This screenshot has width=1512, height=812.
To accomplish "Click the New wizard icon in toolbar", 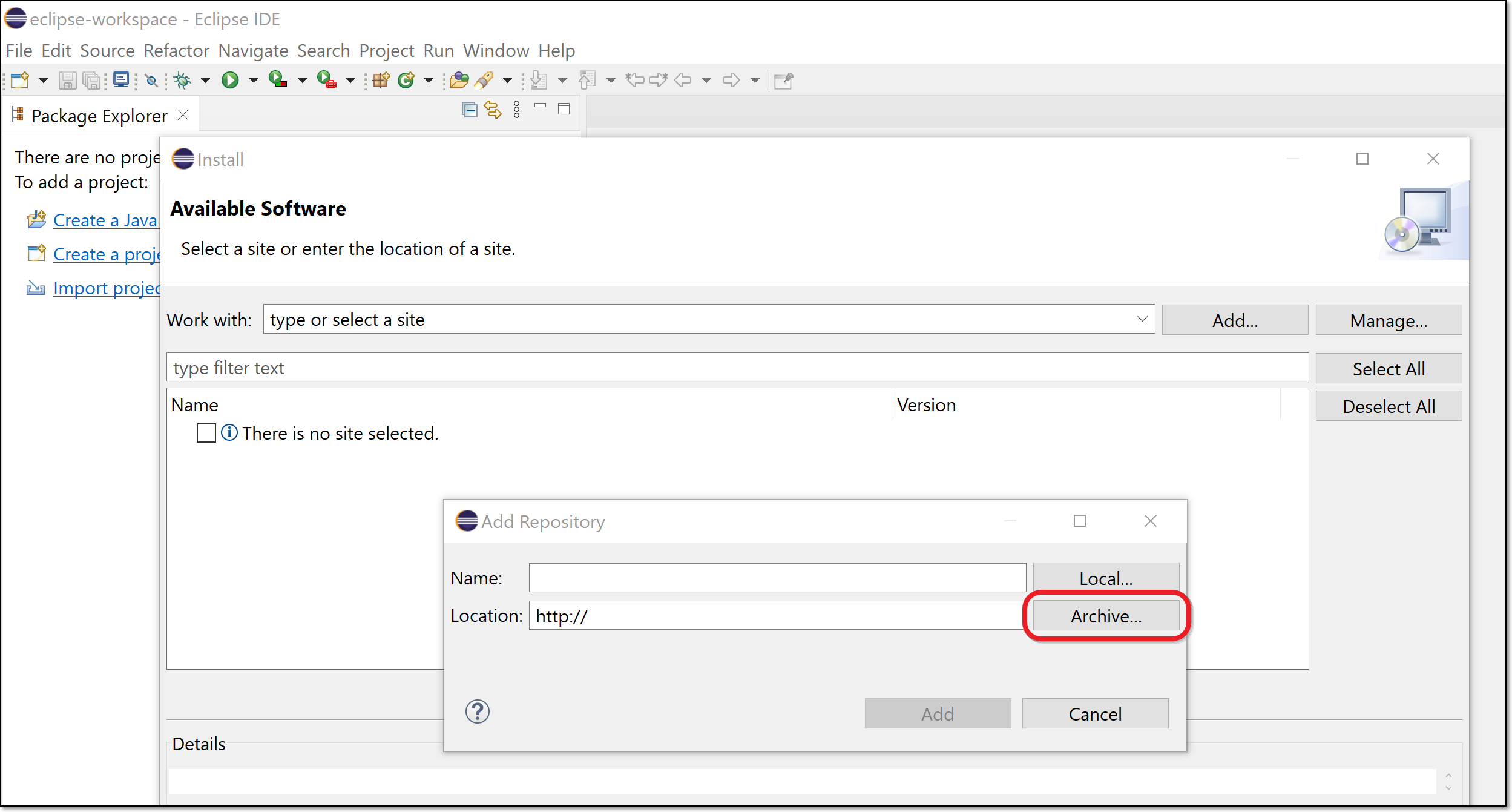I will (20, 80).
